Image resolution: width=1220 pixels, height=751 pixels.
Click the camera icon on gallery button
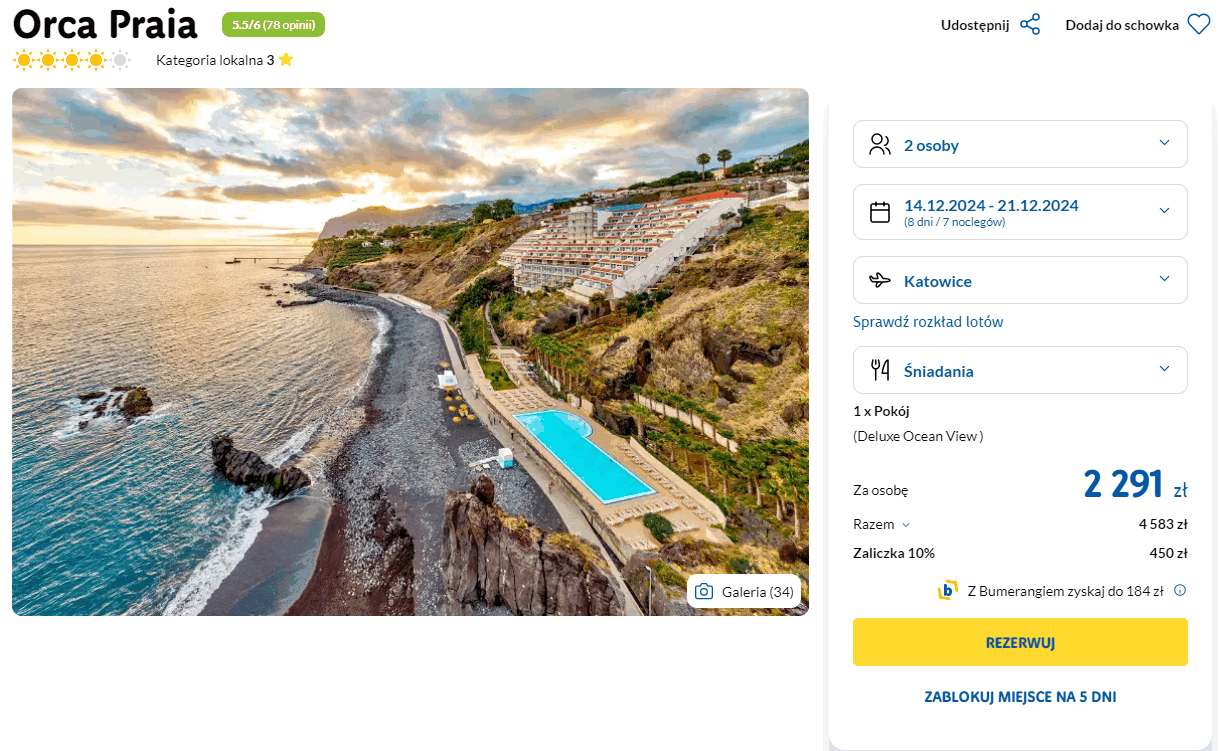pos(704,592)
